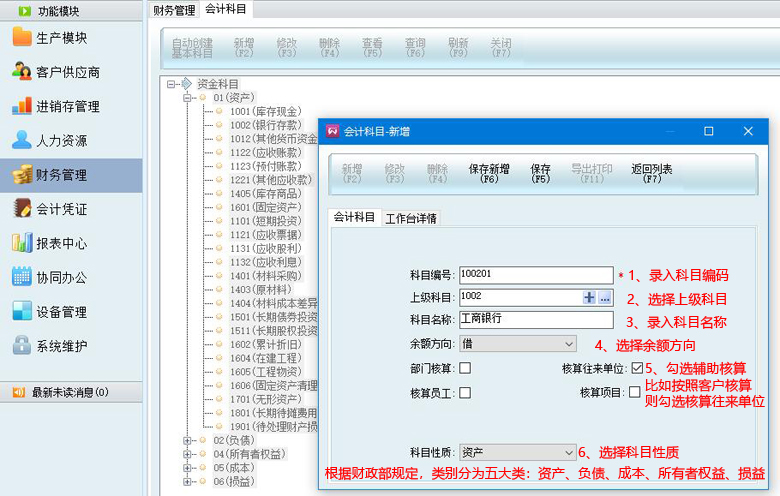Click the 返回列表(F7) button
The height and width of the screenshot is (496, 780).
coord(651,173)
